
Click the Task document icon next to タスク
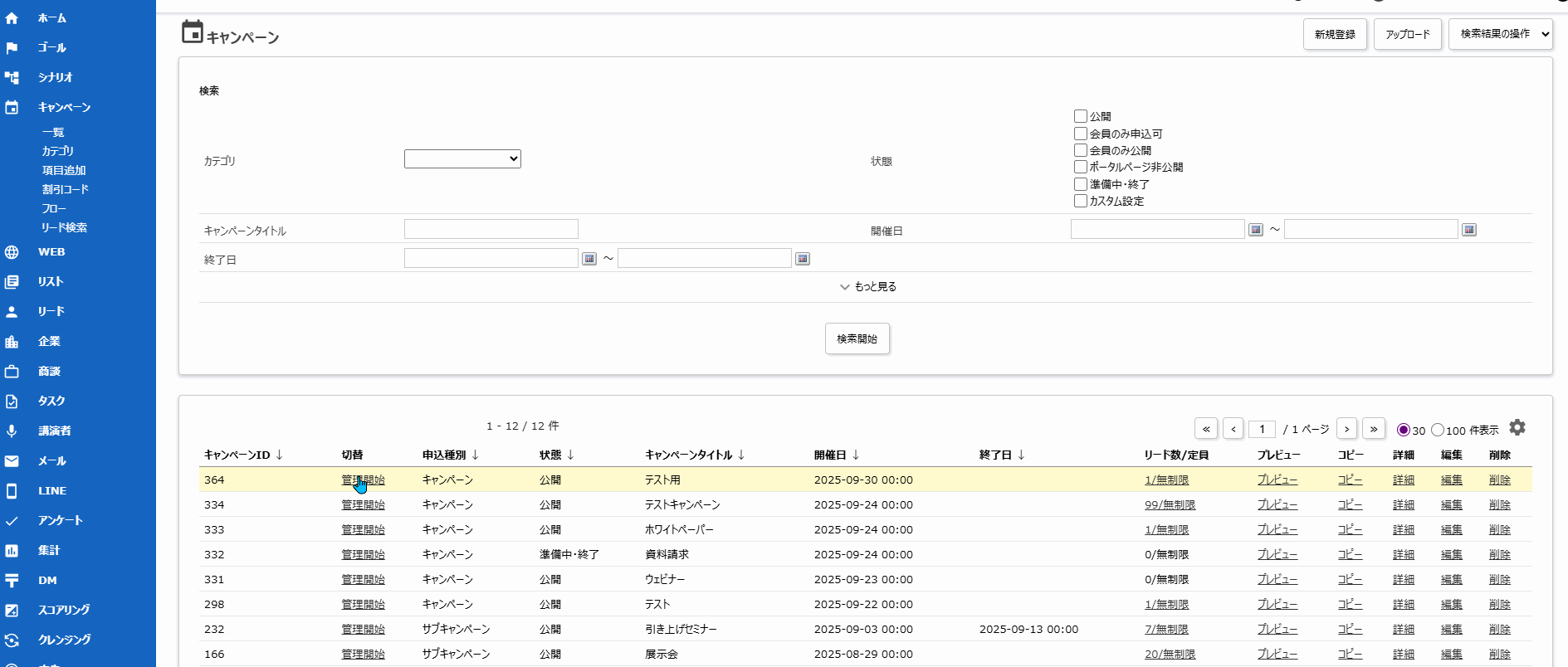tap(12, 402)
